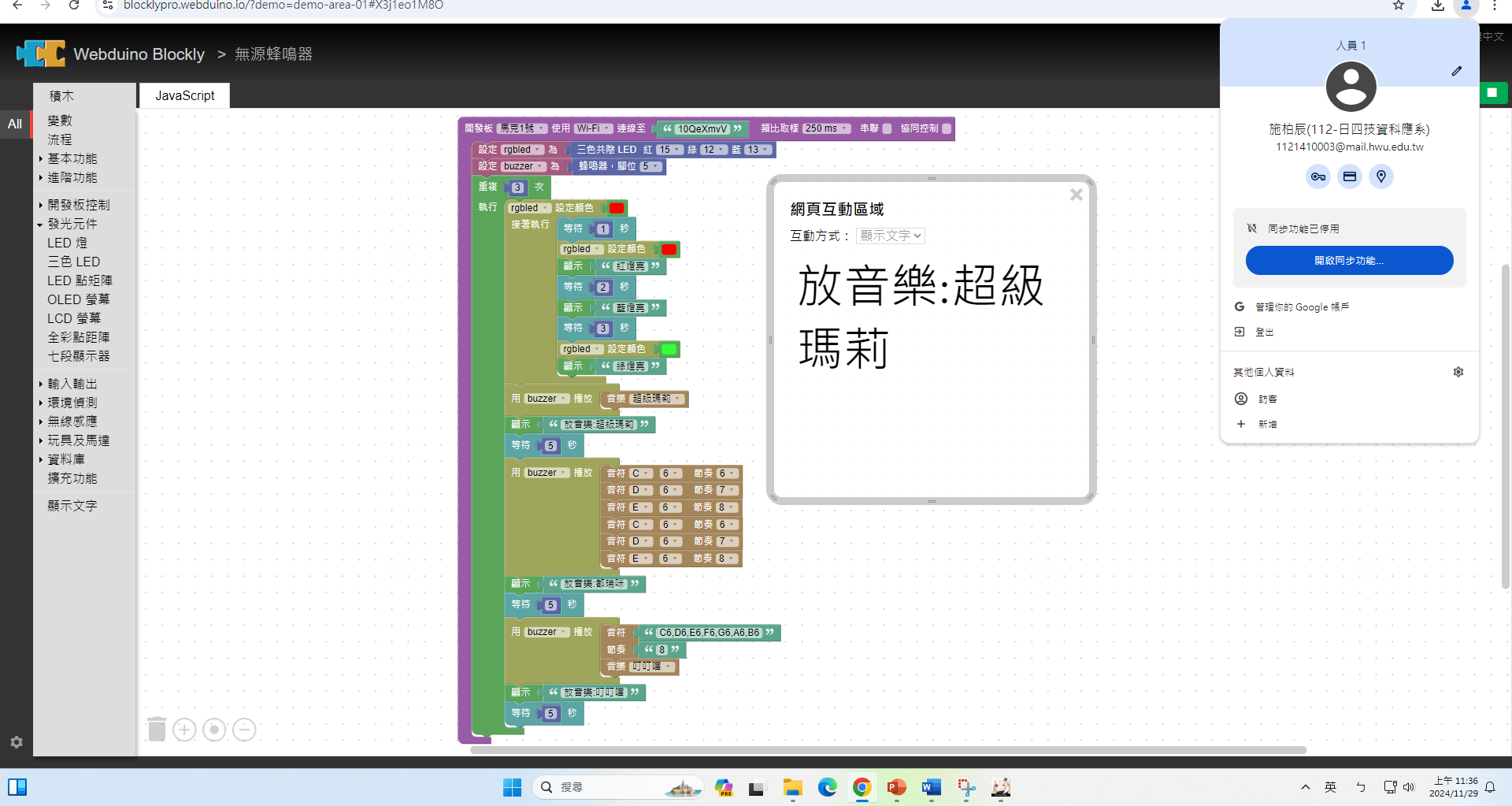Open the Wi-Fi connection type dropdown

[x=593, y=128]
